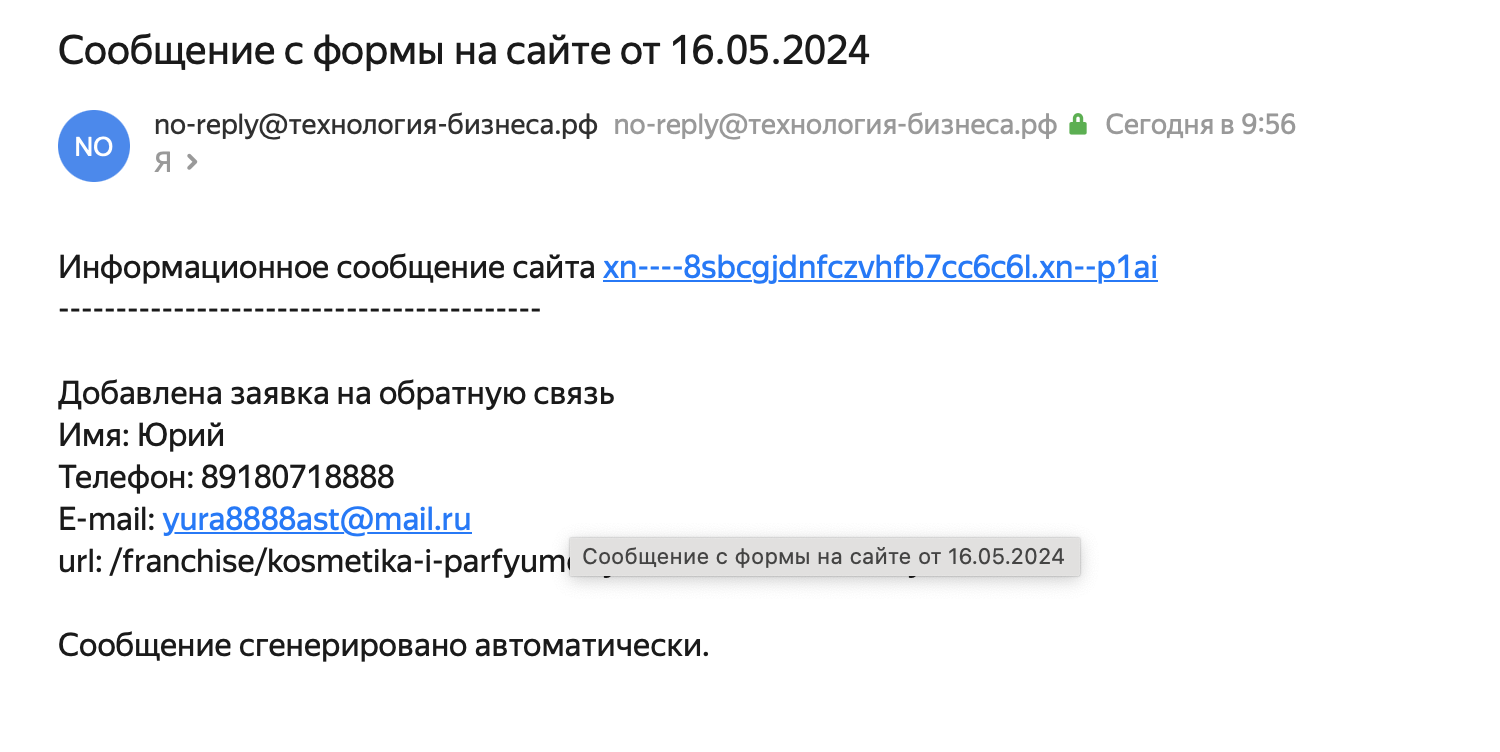Click the blue "NO" sender avatar
This screenshot has width=1500, height=752.
pyautogui.click(x=94, y=146)
